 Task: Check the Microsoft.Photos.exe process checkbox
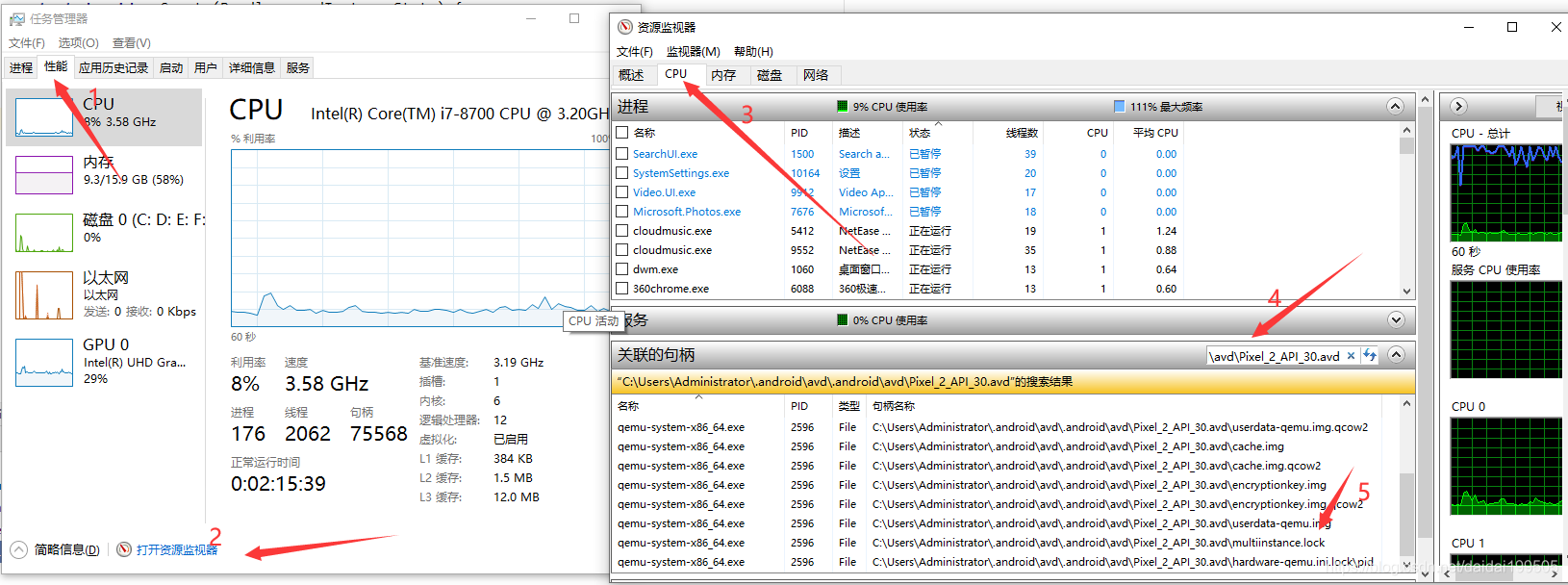622,212
